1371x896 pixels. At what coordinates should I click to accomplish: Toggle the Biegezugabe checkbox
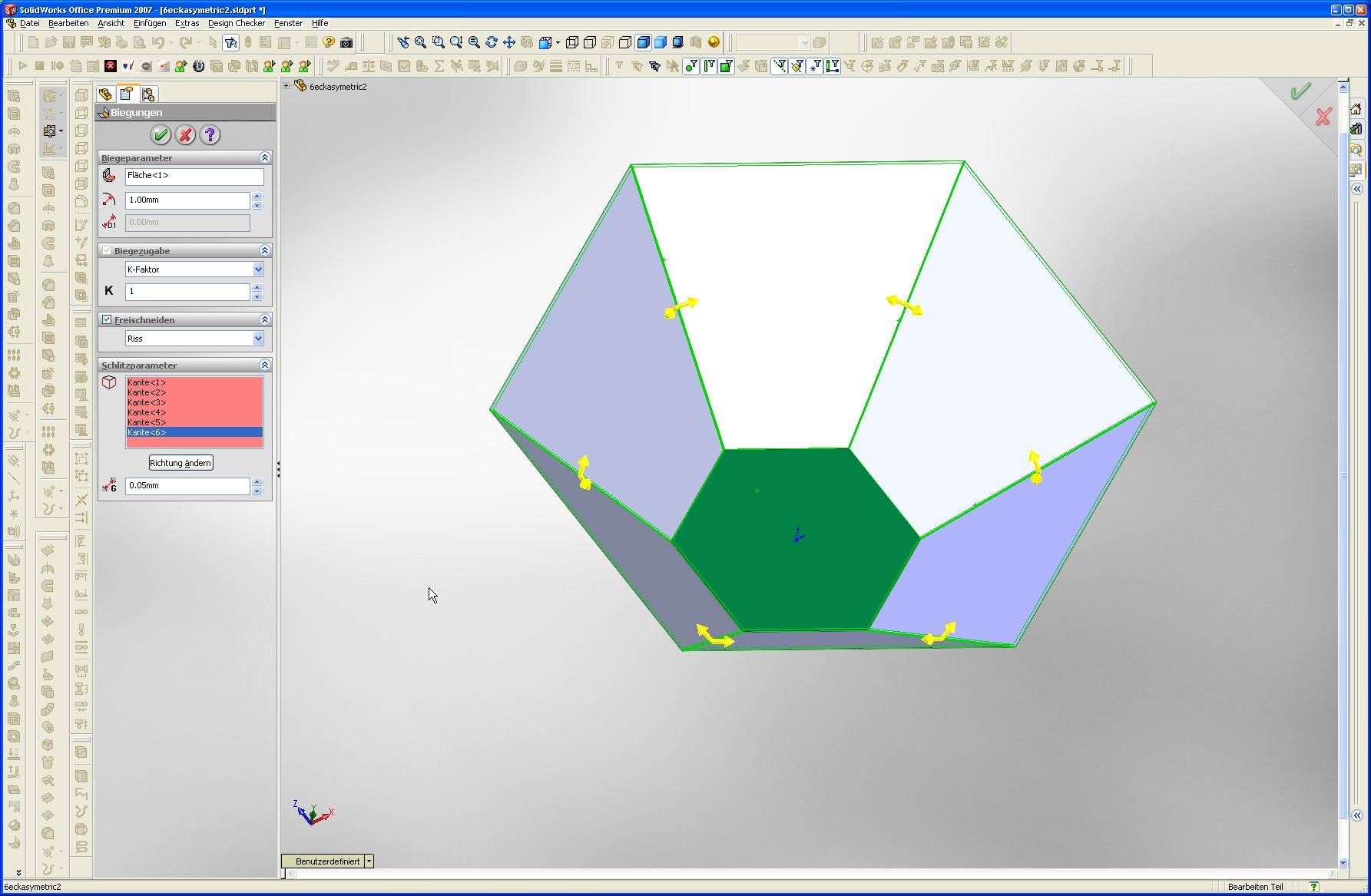coord(107,250)
